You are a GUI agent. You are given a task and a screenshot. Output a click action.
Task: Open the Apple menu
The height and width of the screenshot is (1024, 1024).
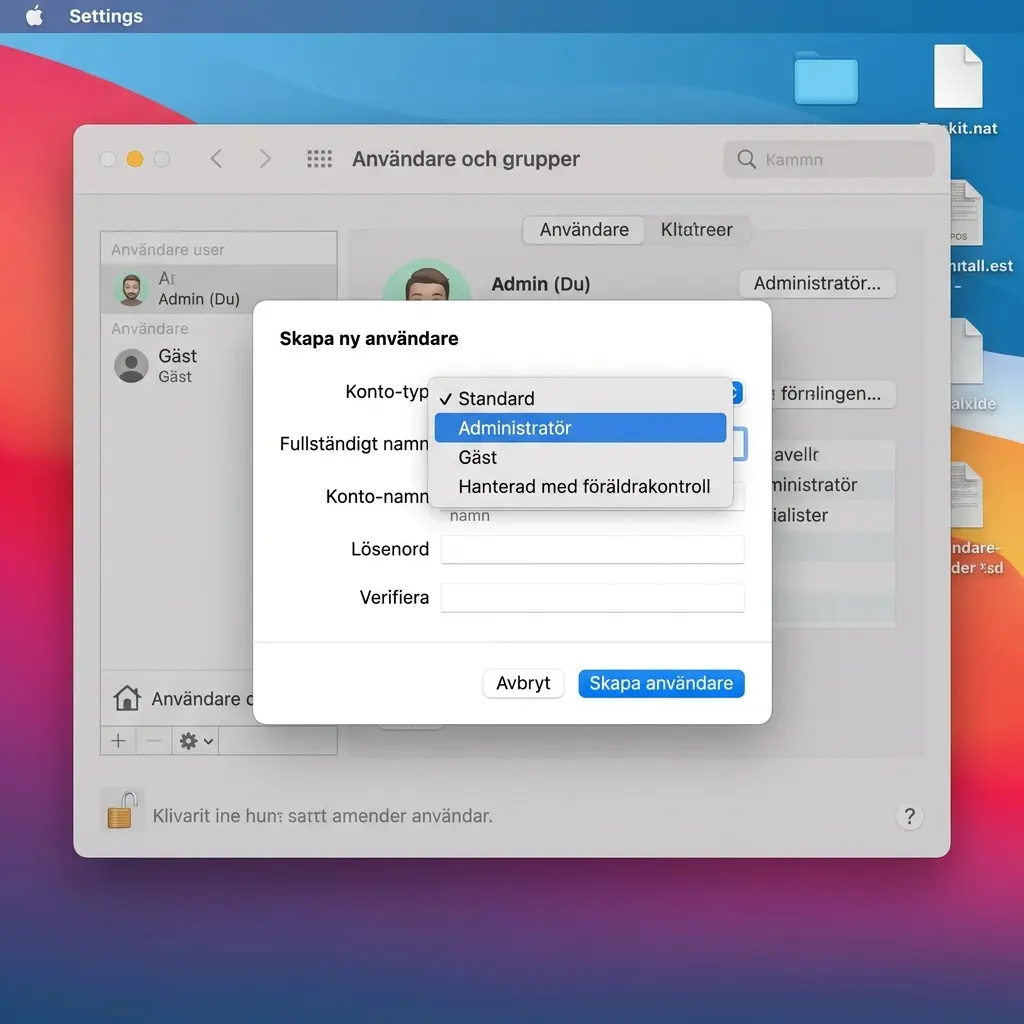click(x=34, y=16)
